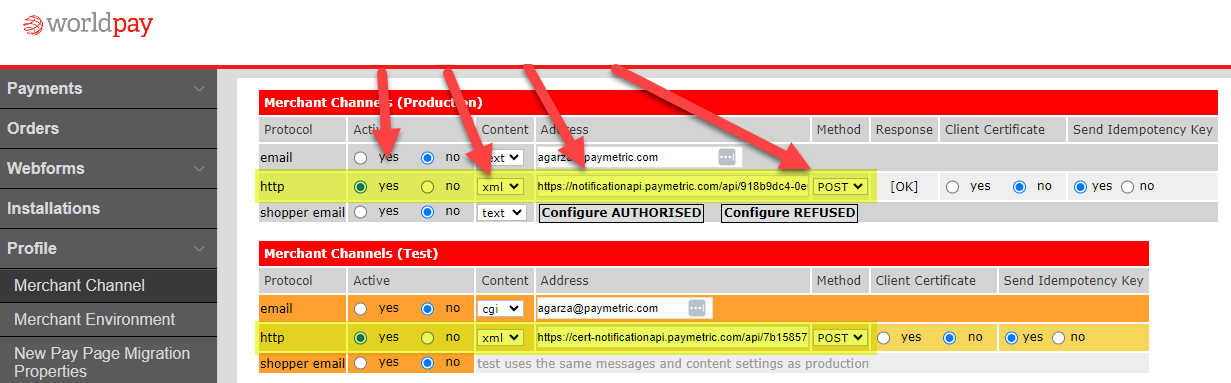The image size is (1231, 383).
Task: Open test http xml content dropdown
Action: 500,338
